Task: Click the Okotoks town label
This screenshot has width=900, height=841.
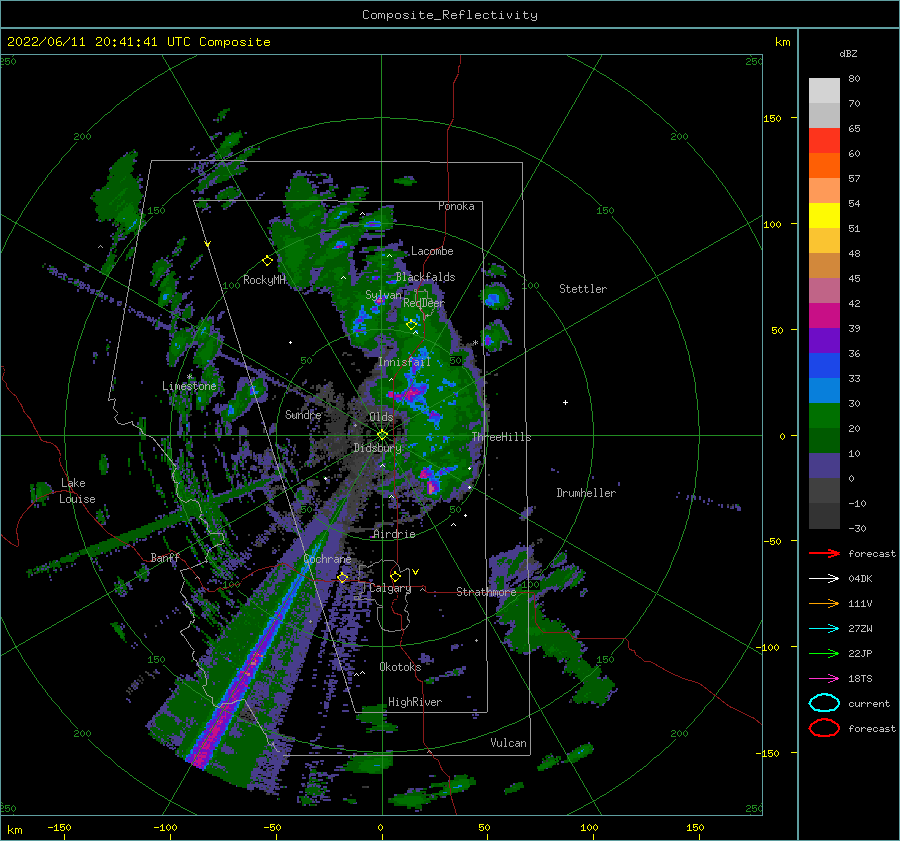Action: click(400, 666)
